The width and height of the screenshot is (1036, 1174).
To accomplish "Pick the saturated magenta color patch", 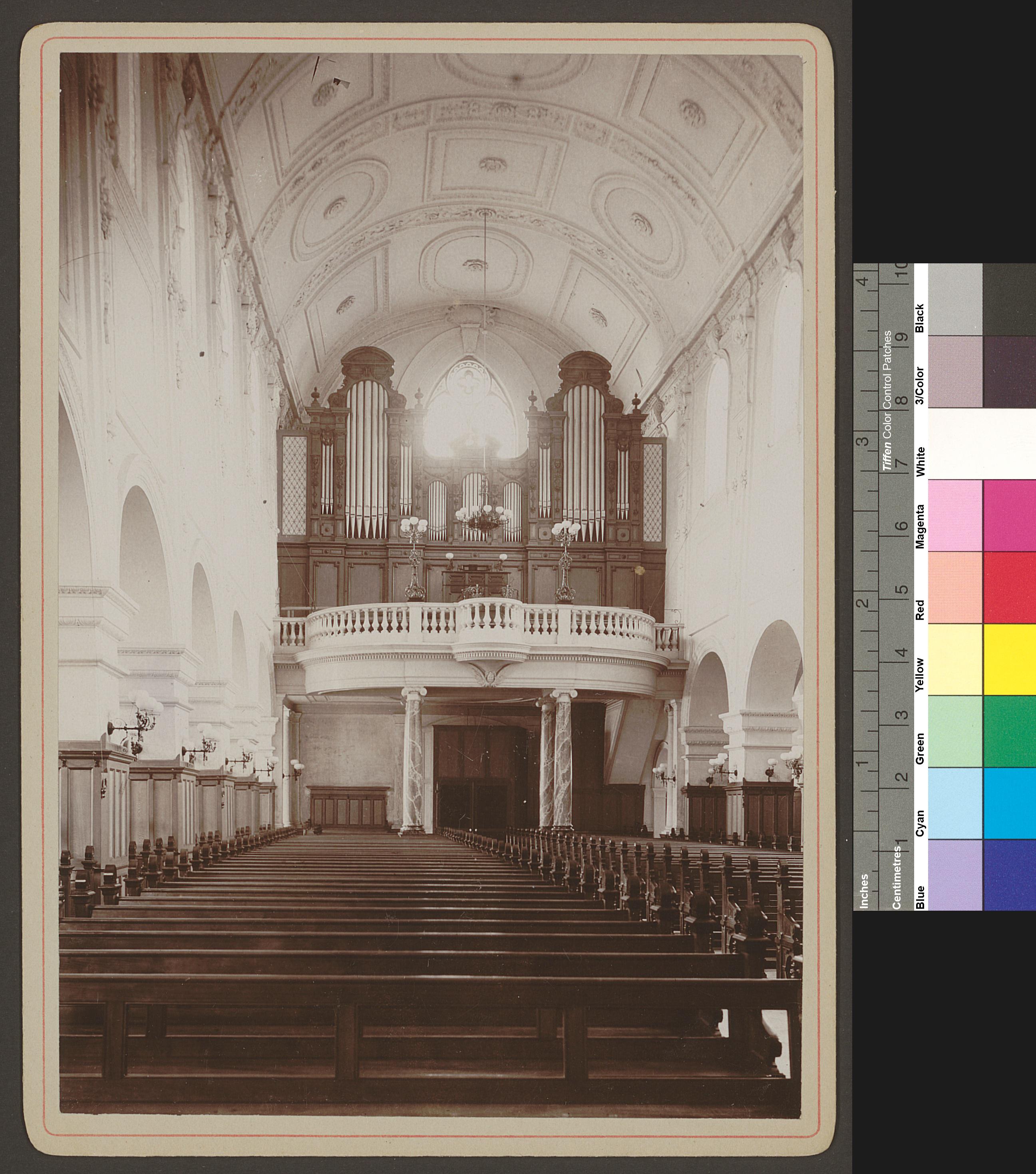I will (1010, 516).
